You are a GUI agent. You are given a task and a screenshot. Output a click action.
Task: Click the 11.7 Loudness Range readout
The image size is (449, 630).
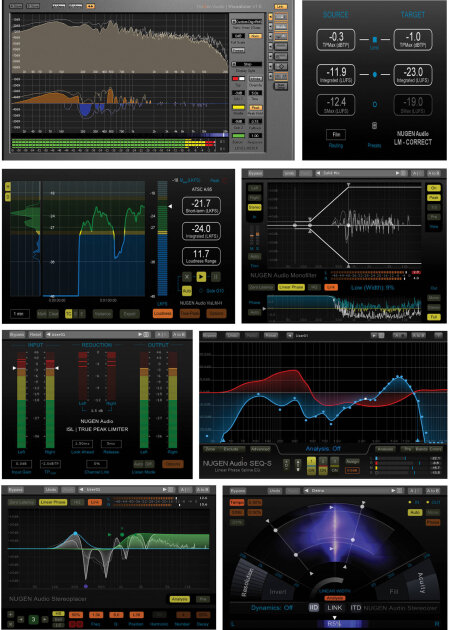coord(201,257)
